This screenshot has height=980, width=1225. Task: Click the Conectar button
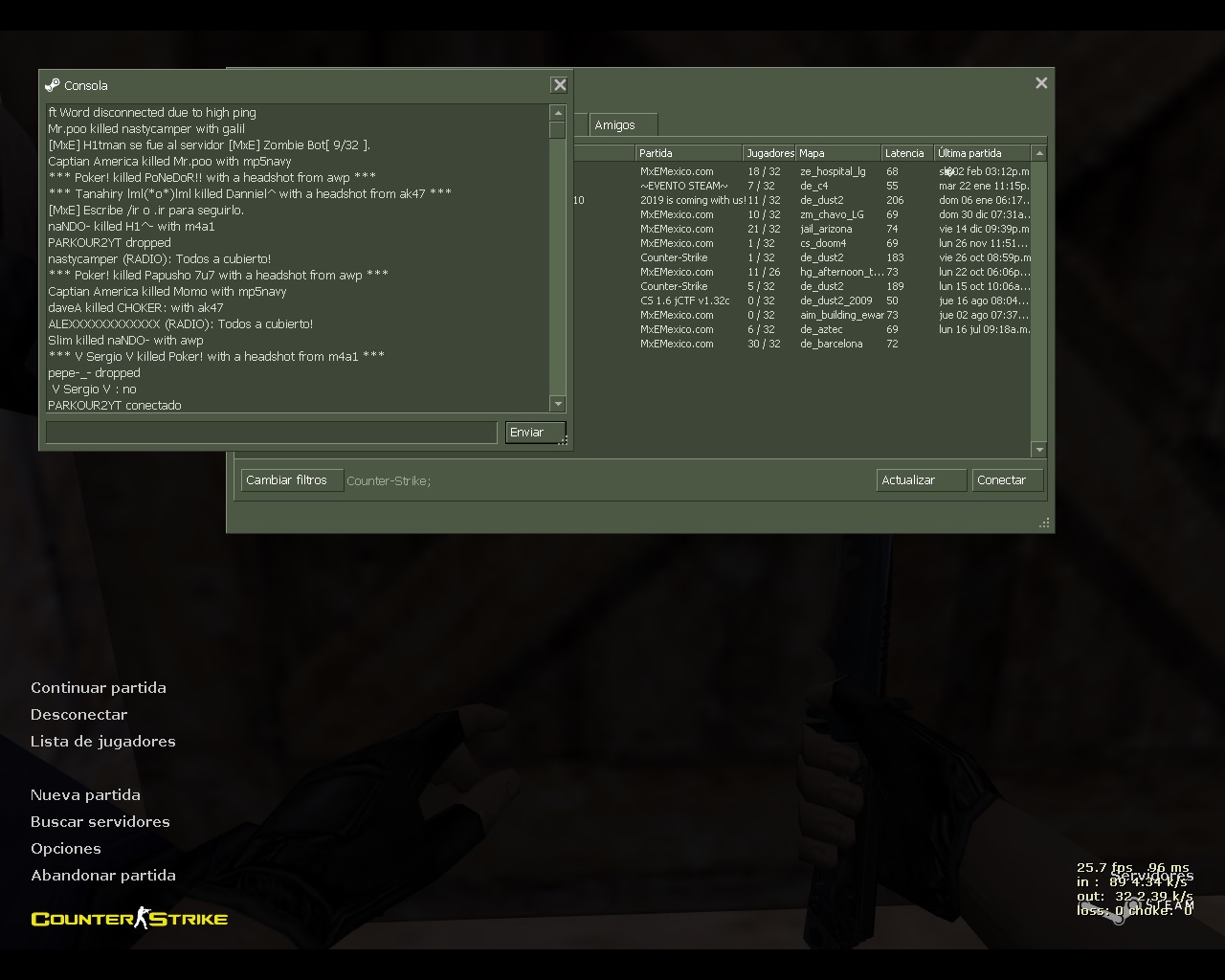(1008, 480)
